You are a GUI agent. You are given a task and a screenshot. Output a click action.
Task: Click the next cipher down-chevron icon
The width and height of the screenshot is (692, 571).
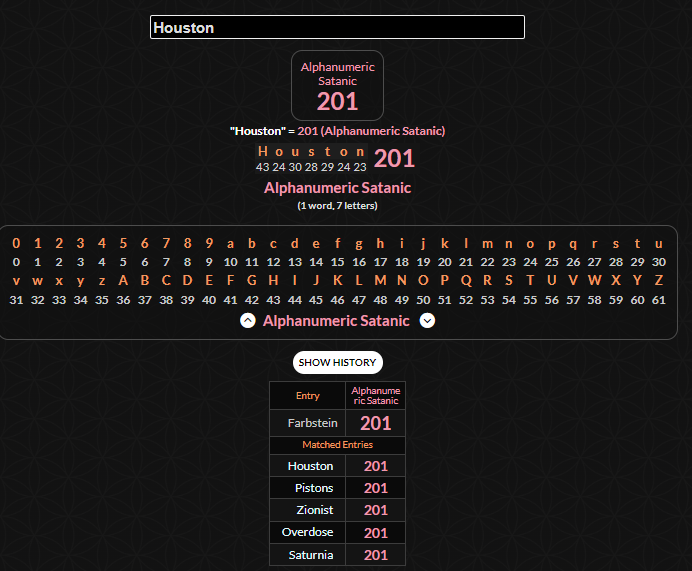tap(427, 320)
